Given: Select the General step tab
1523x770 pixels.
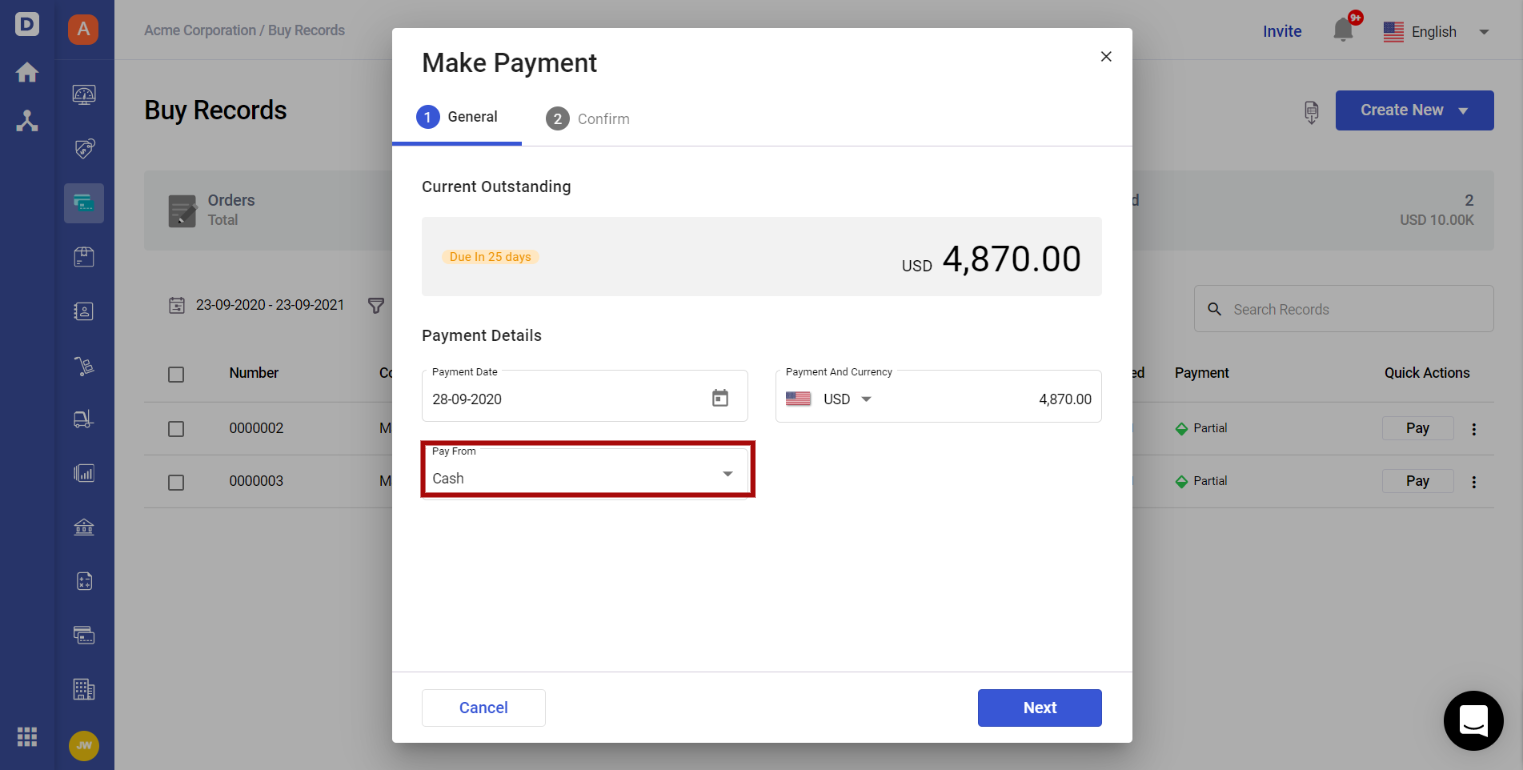Looking at the screenshot, I should coord(457,117).
